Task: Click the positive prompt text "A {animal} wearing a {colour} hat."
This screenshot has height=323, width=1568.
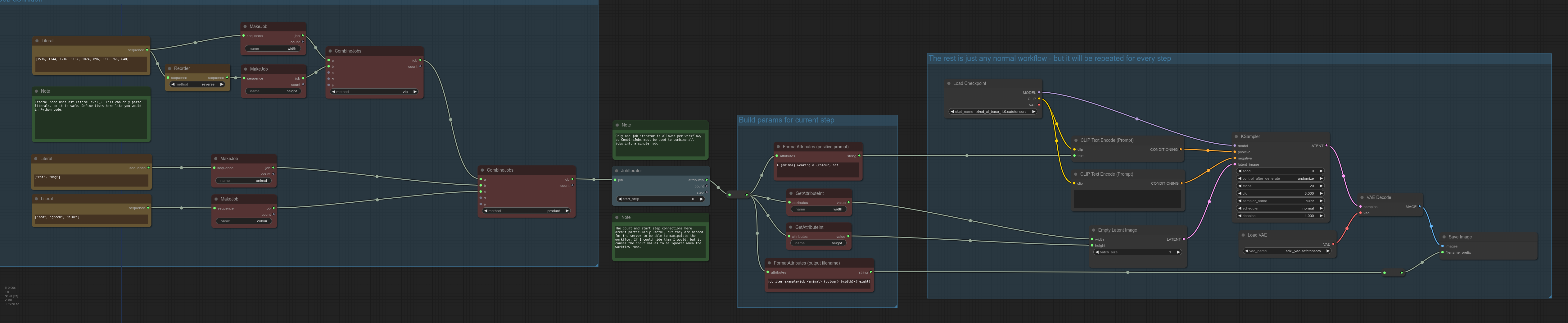Action: 808,165
